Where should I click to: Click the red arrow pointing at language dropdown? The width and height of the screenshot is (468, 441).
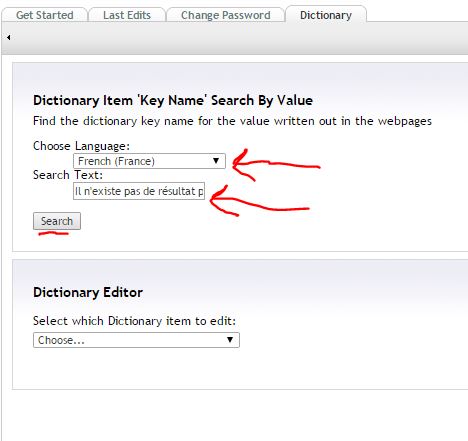[276, 165]
